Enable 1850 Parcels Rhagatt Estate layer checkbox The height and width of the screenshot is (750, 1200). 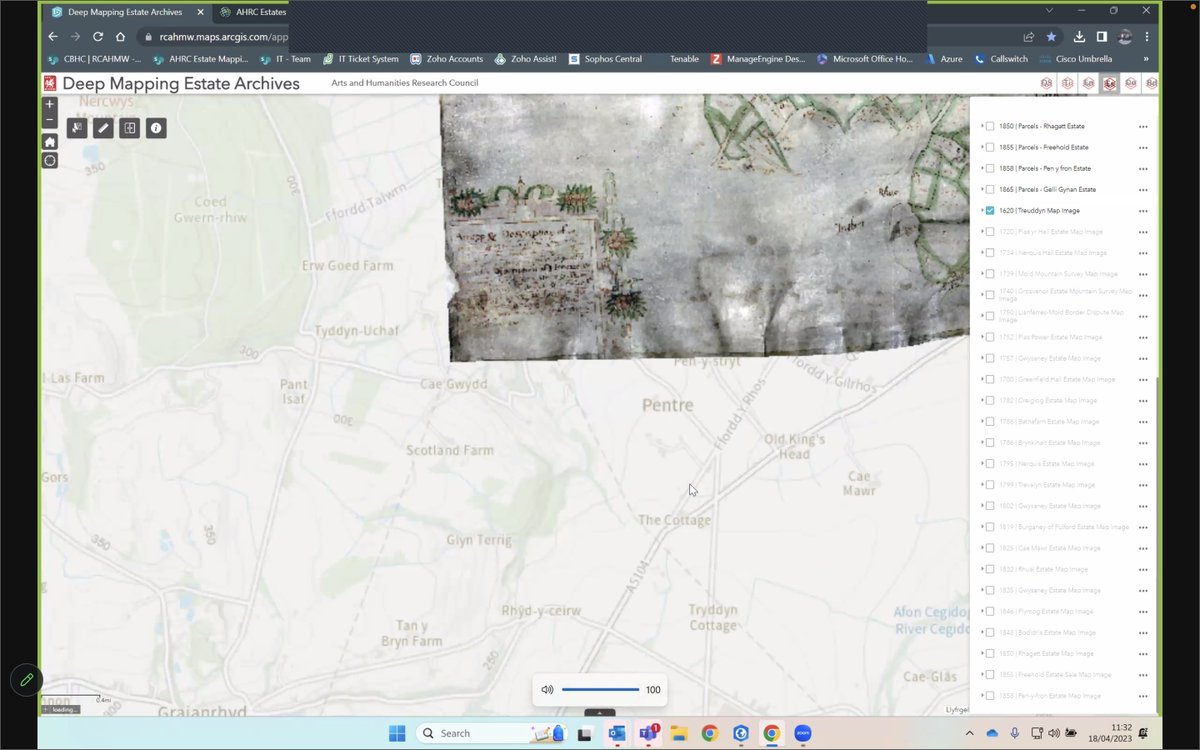click(990, 127)
